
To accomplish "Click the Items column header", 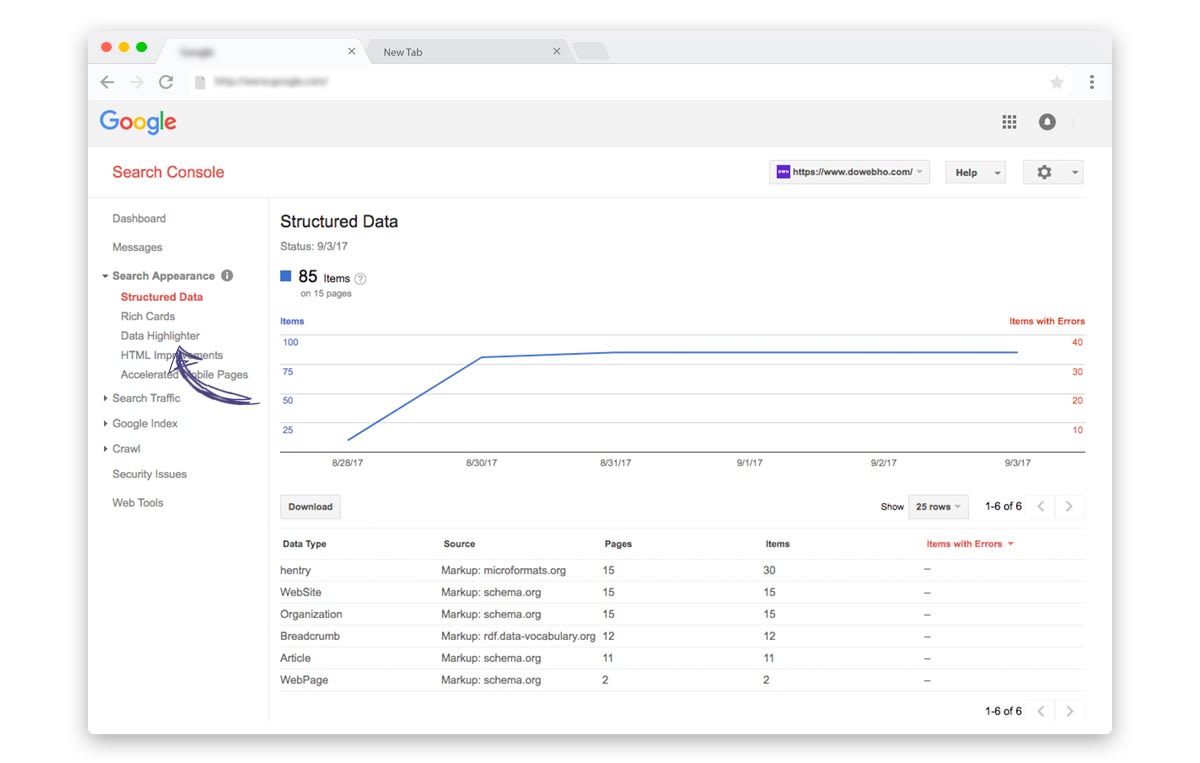I will click(777, 544).
